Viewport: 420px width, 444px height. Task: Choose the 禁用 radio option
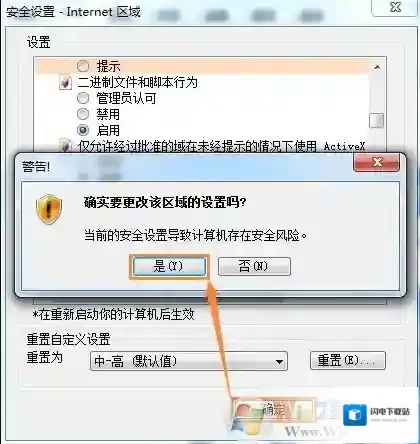(x=83, y=114)
